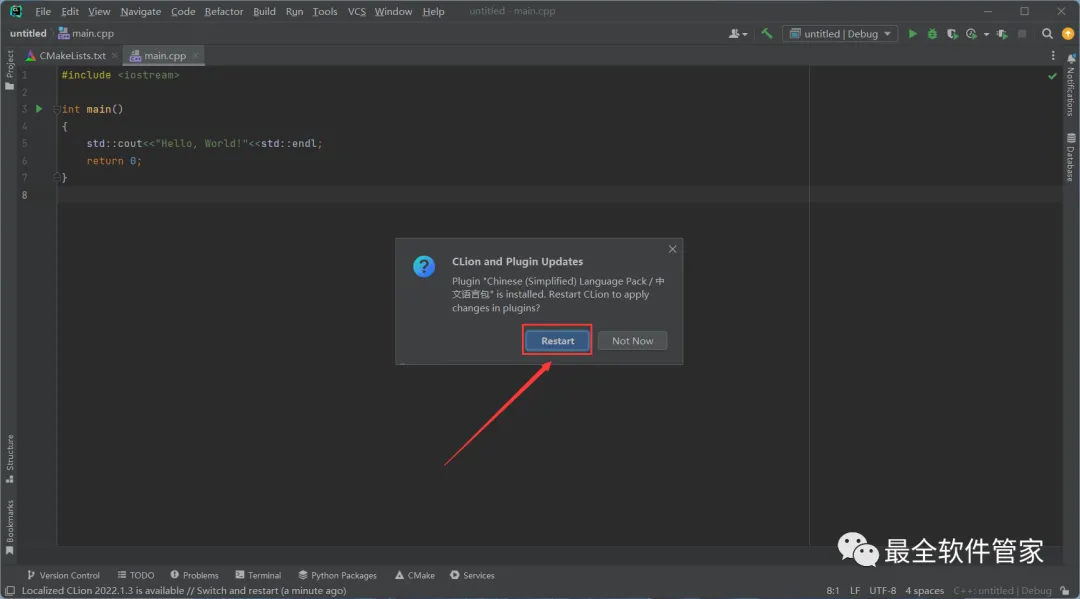Viewport: 1080px width, 599px height.
Task: Open the Version Control tool window
Action: 63,576
